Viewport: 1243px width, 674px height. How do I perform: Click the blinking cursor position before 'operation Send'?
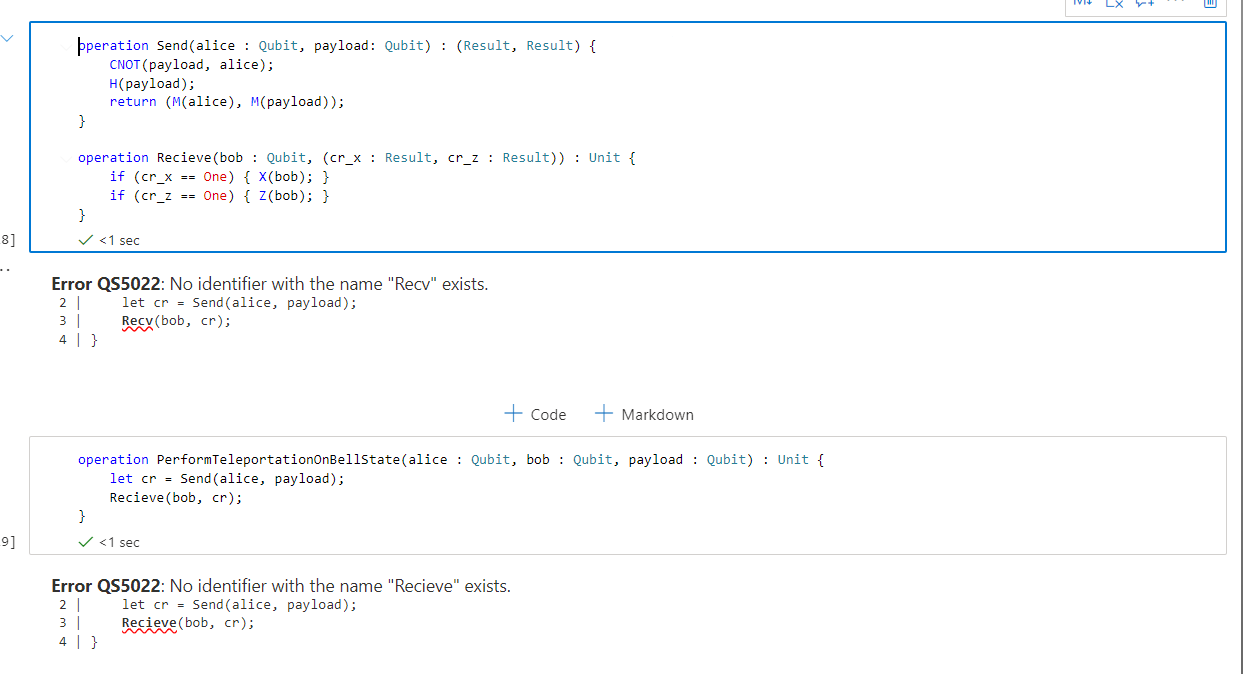(80, 45)
